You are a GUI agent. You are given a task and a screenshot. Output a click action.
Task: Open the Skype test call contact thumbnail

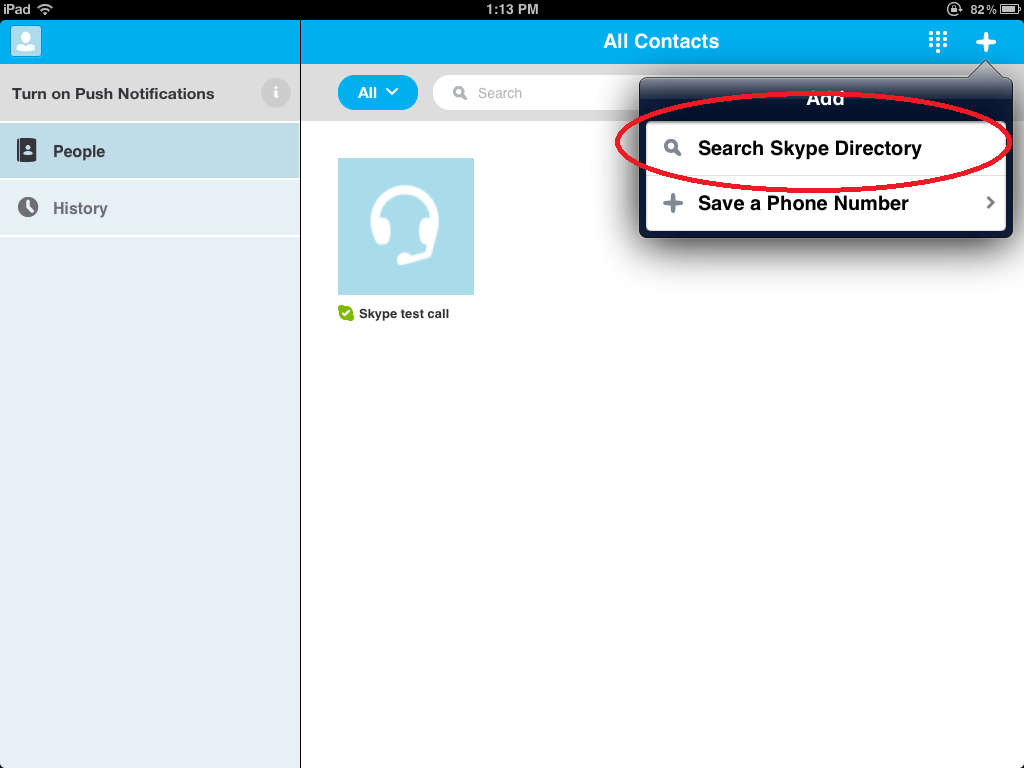406,226
